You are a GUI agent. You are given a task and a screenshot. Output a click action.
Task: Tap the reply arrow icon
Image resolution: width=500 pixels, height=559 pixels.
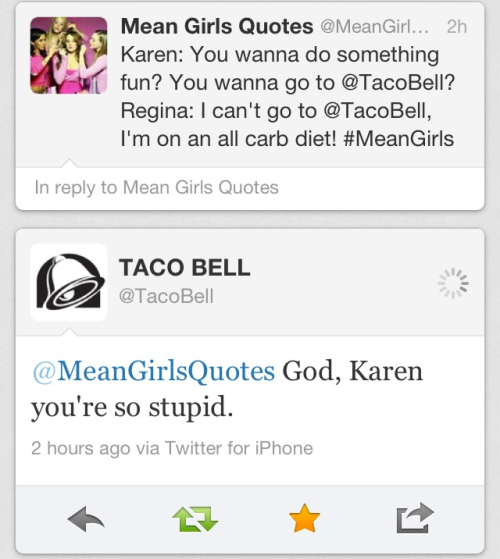pos(86,519)
